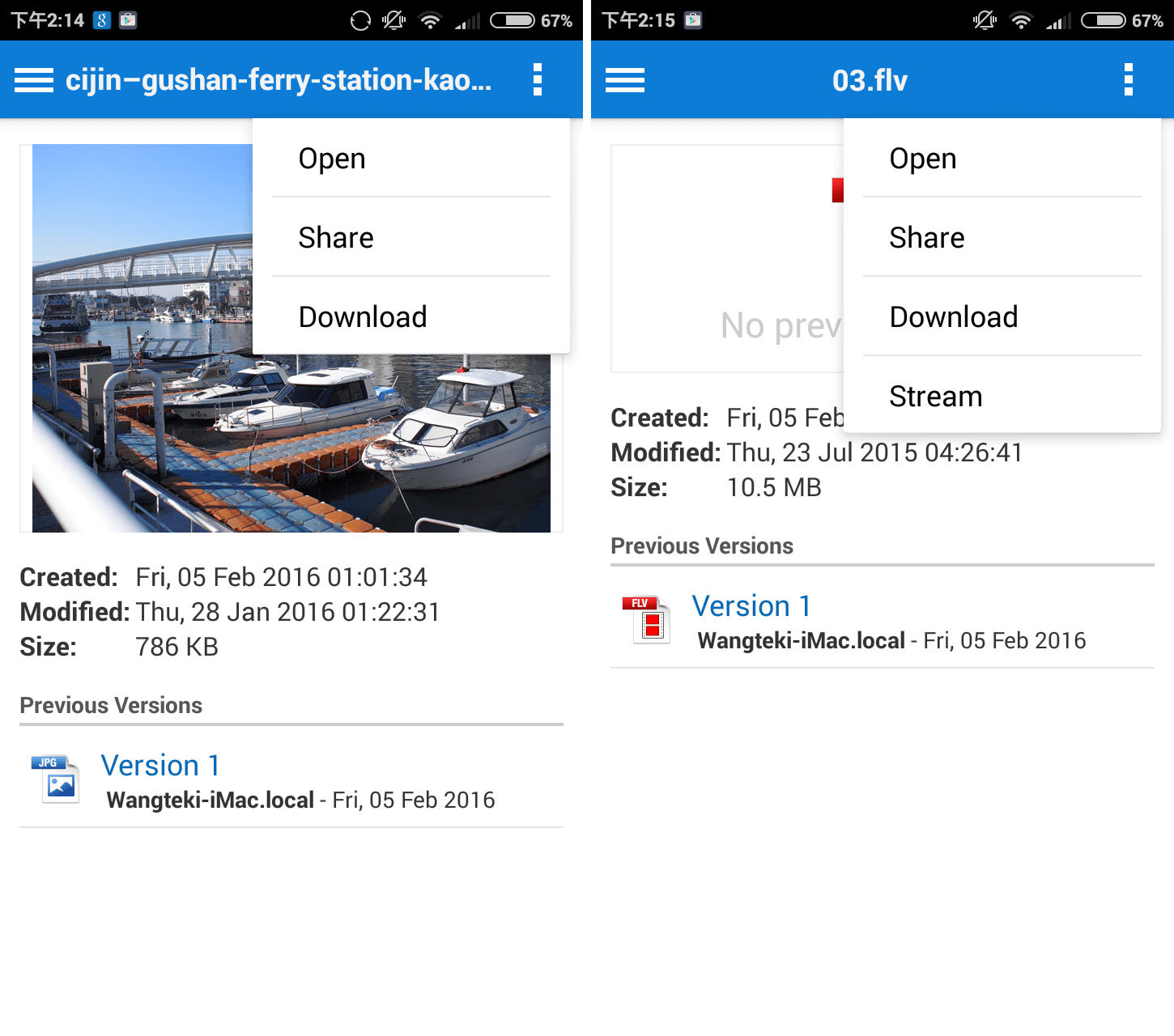Image resolution: width=1174 pixels, height=1036 pixels.
Task: Click Wangteki-iMac.local under Version 1 on the left
Action: click(x=210, y=800)
